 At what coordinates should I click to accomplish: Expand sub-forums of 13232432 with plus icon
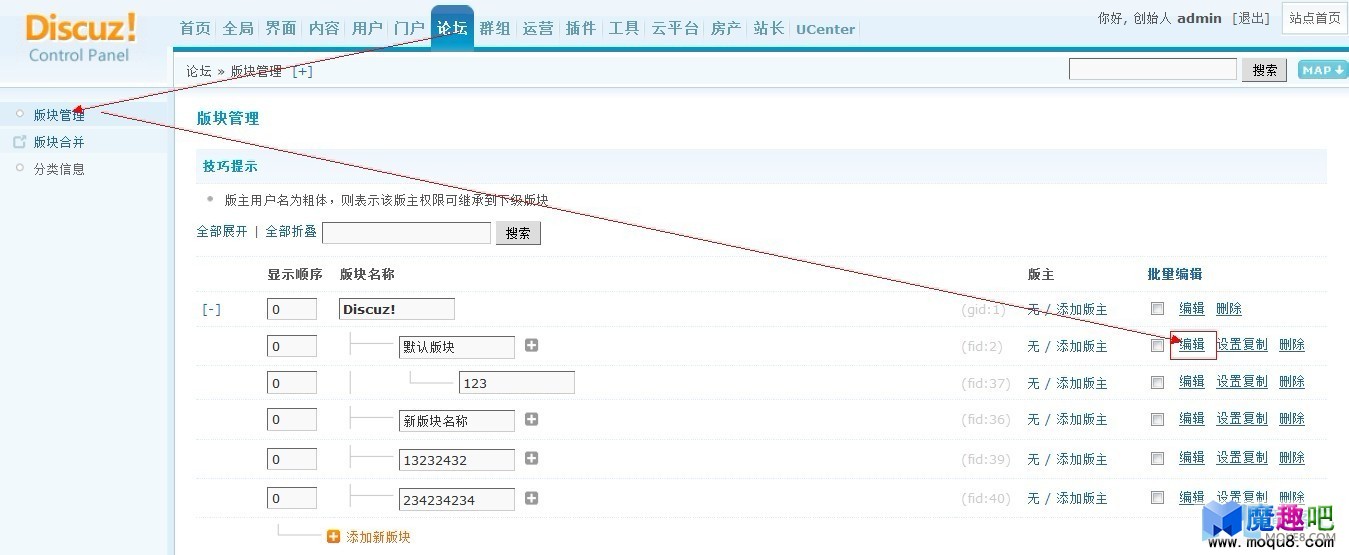[531, 458]
